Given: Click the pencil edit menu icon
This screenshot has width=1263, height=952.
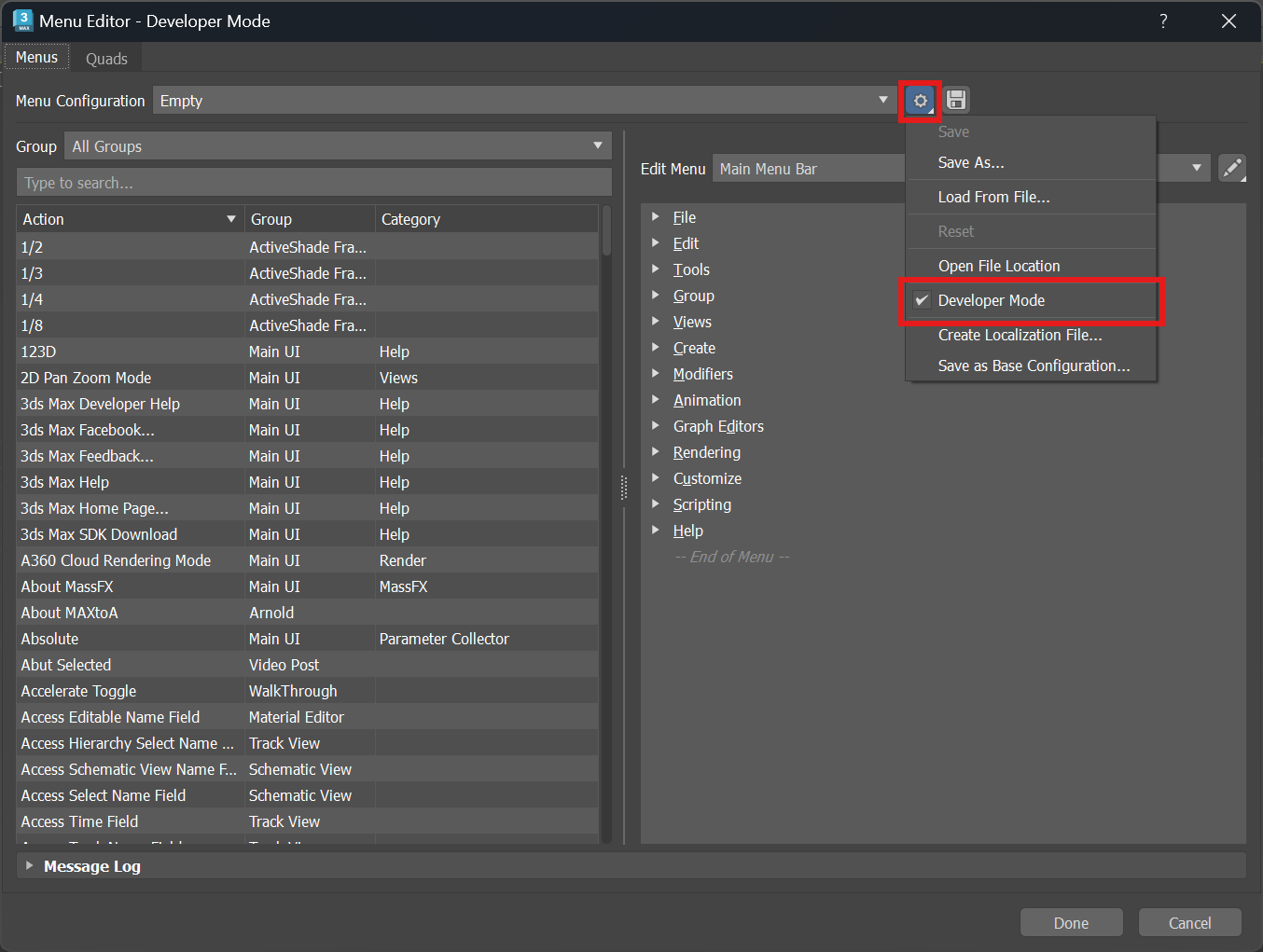Looking at the screenshot, I should point(1232,168).
